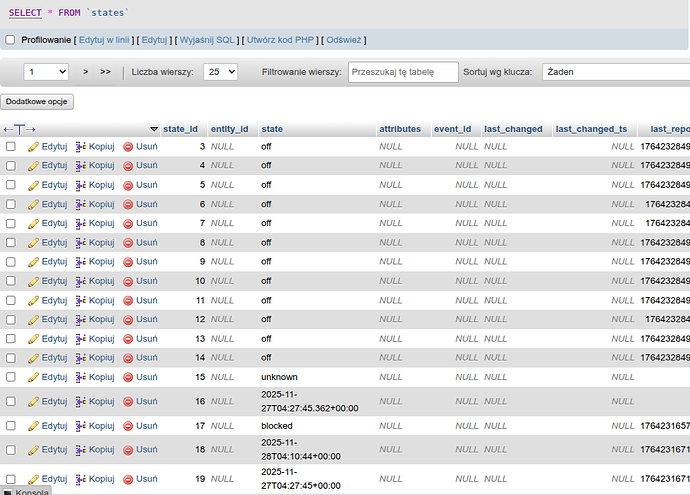Click the column move arrows icon in header
This screenshot has height=495, width=690.
19,129
